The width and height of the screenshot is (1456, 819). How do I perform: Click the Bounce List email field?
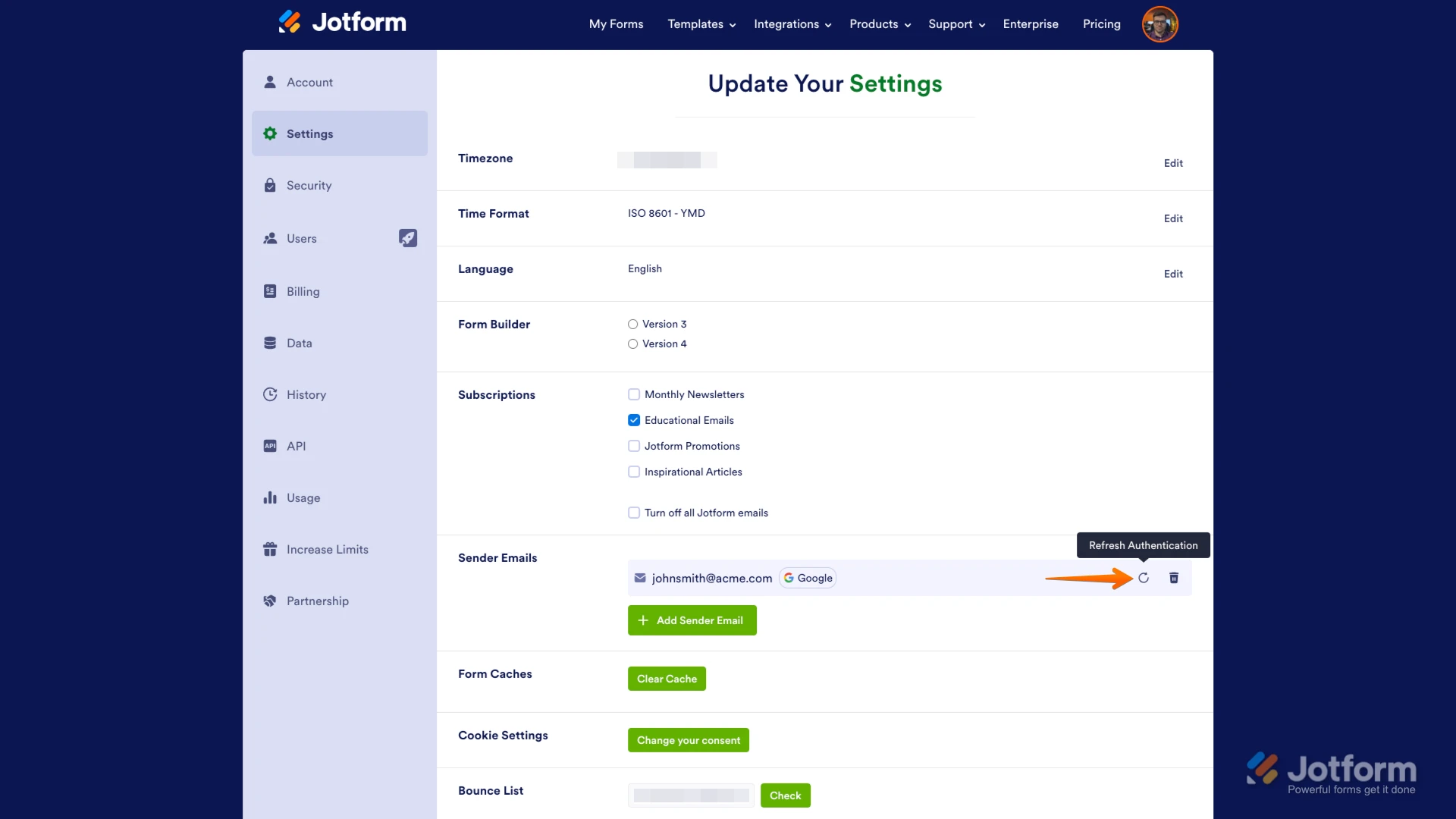click(x=691, y=795)
